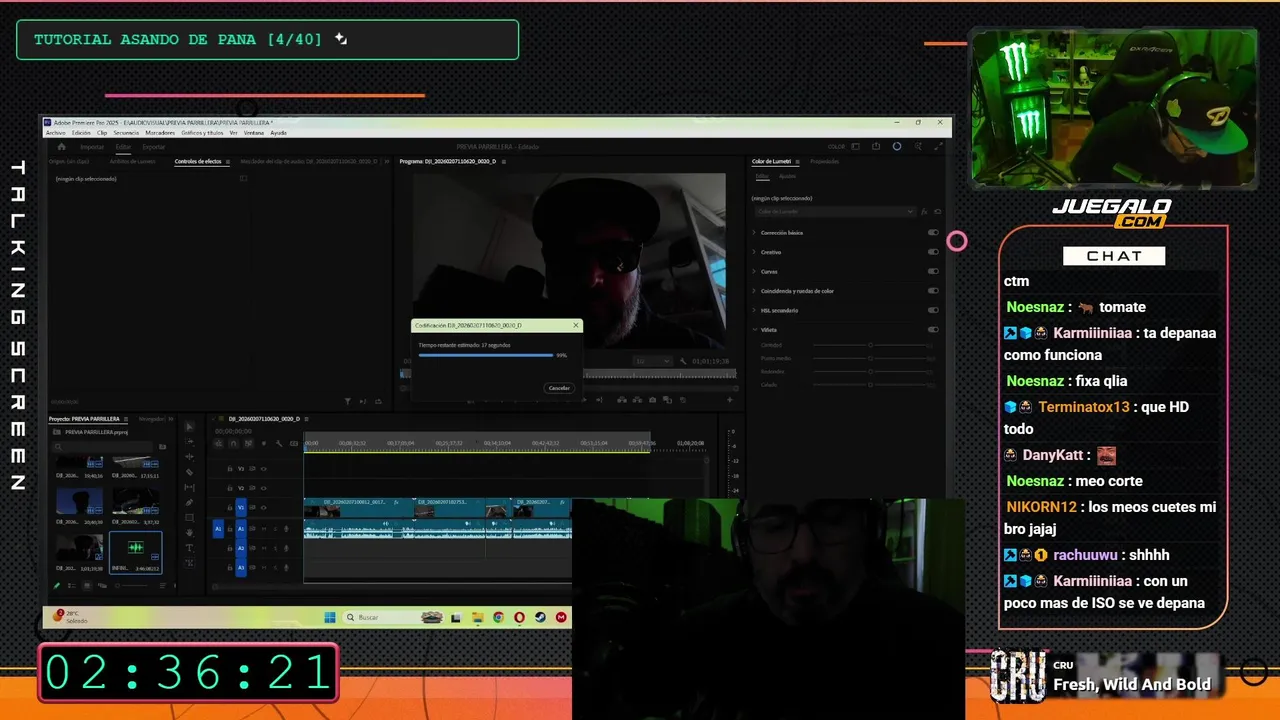Open Propiedades panel tab

point(825,161)
